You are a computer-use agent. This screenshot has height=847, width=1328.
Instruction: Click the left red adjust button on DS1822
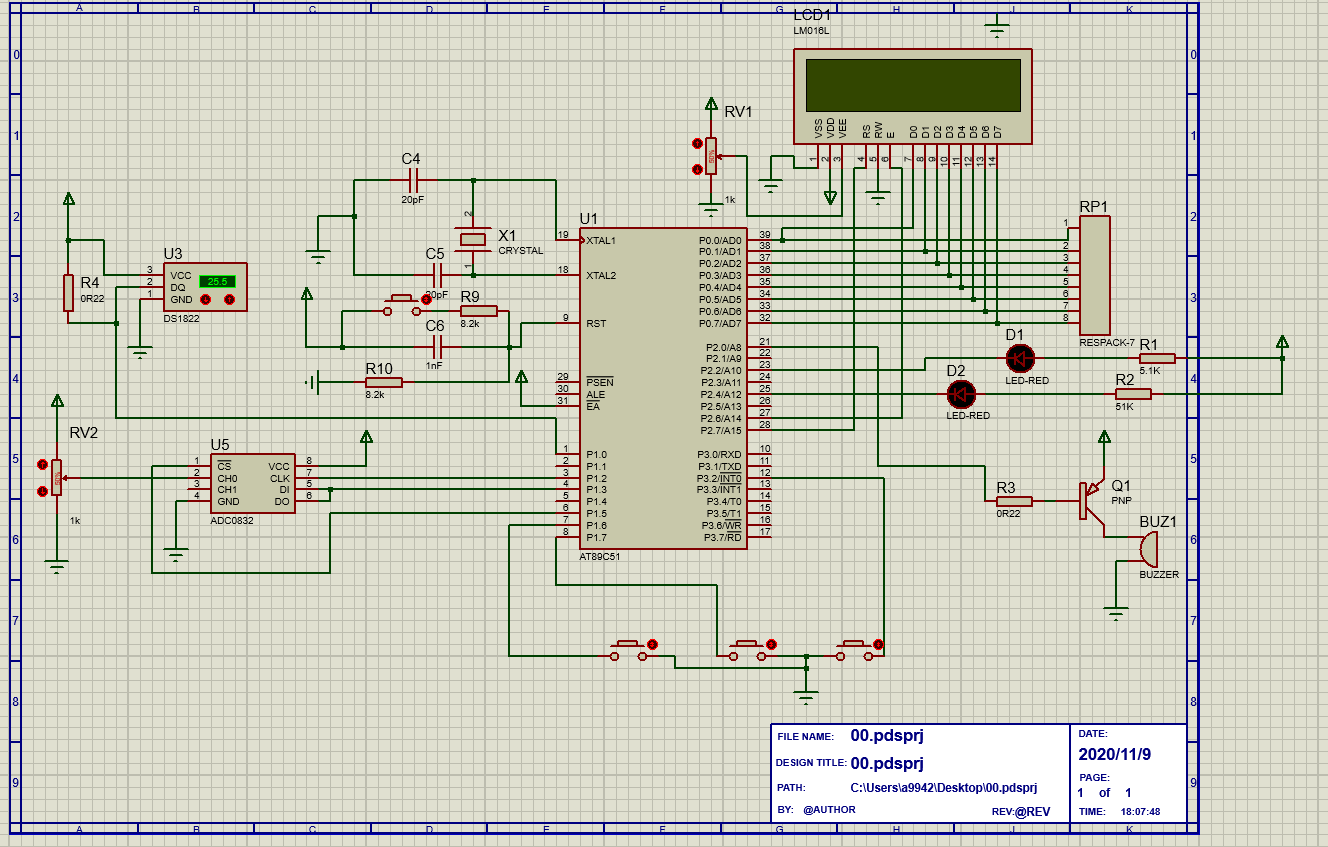[205, 299]
